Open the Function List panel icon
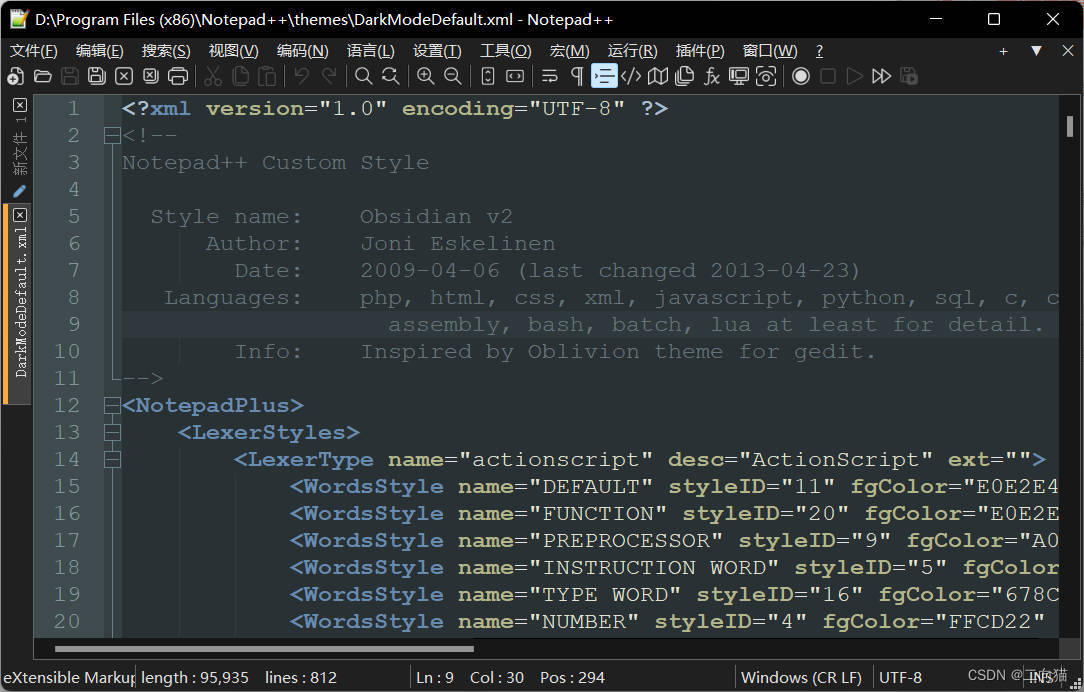This screenshot has height=692, width=1084. [x=711, y=76]
